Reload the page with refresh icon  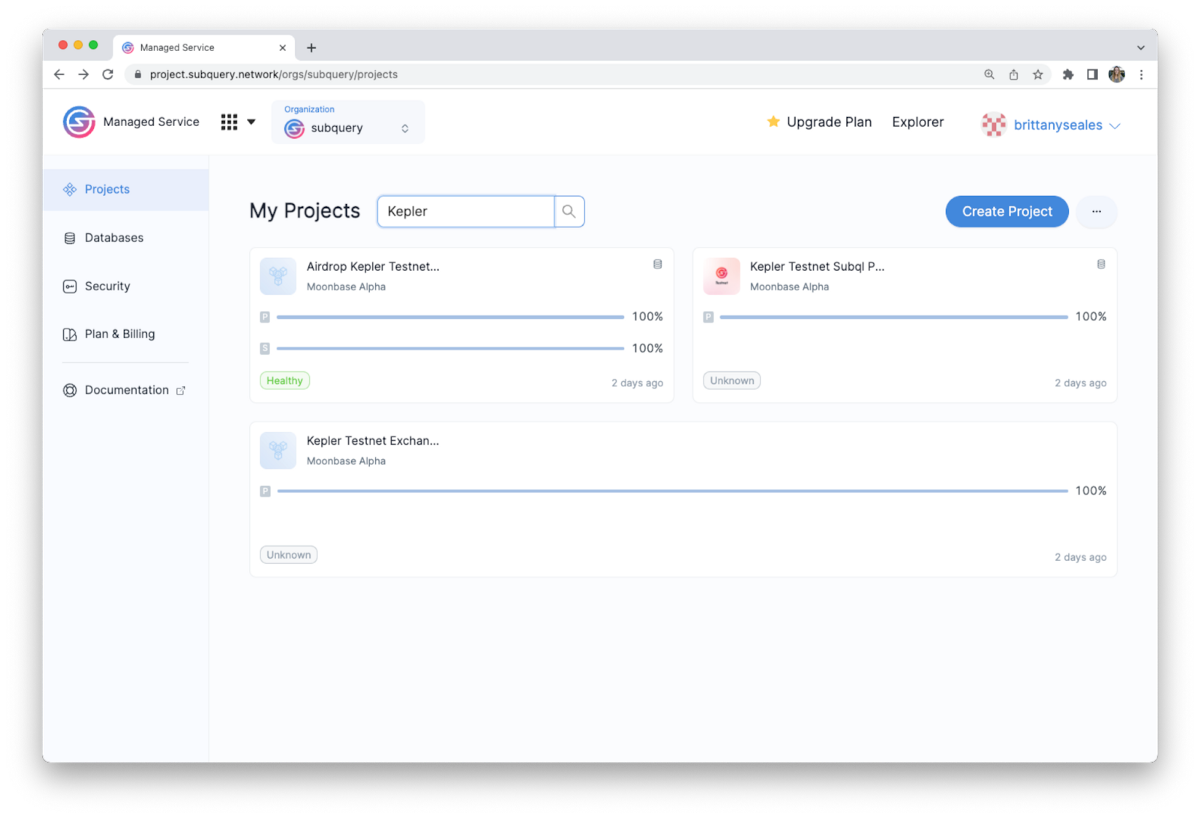pyautogui.click(x=108, y=74)
